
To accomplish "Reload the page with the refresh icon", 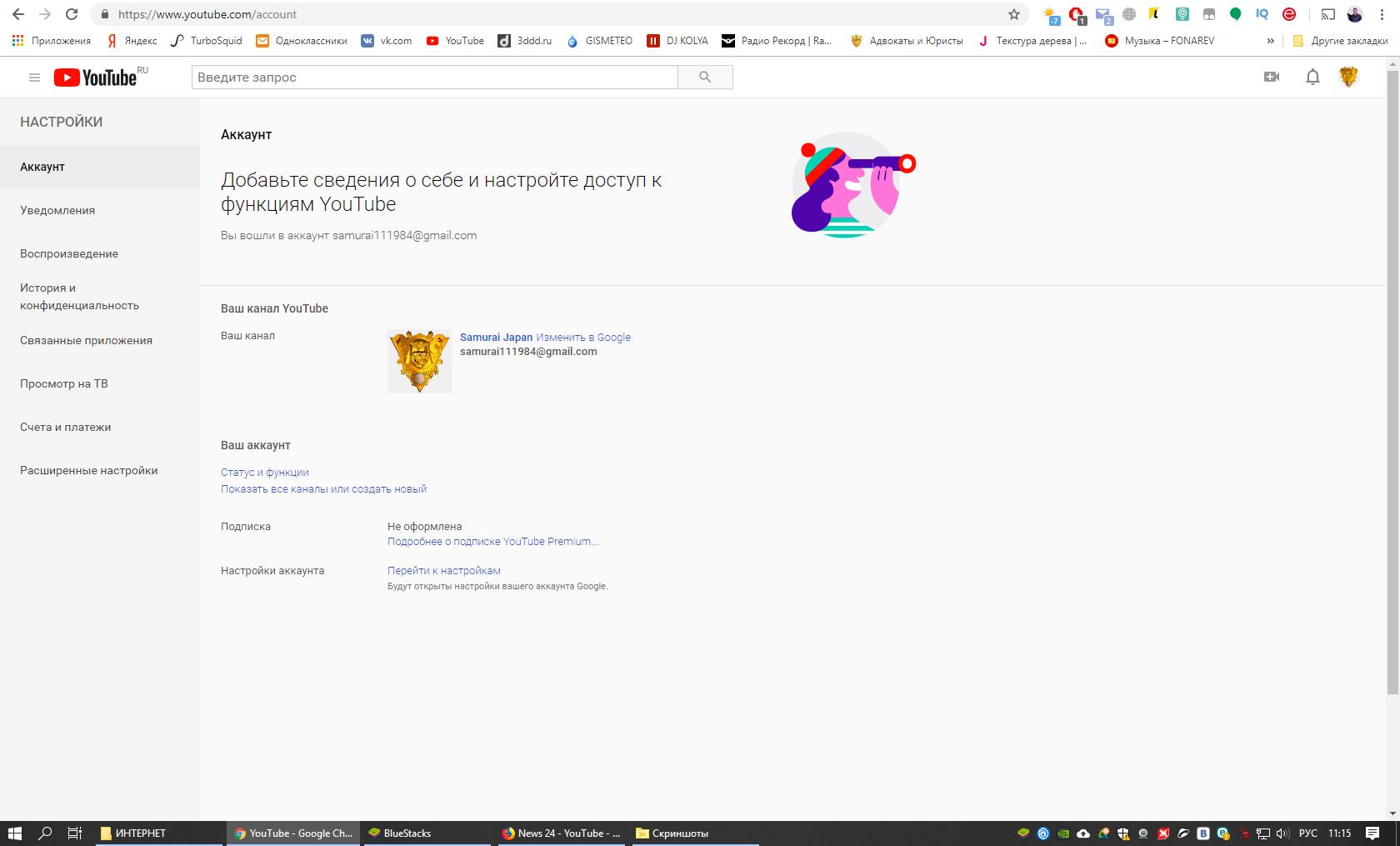I will (72, 14).
